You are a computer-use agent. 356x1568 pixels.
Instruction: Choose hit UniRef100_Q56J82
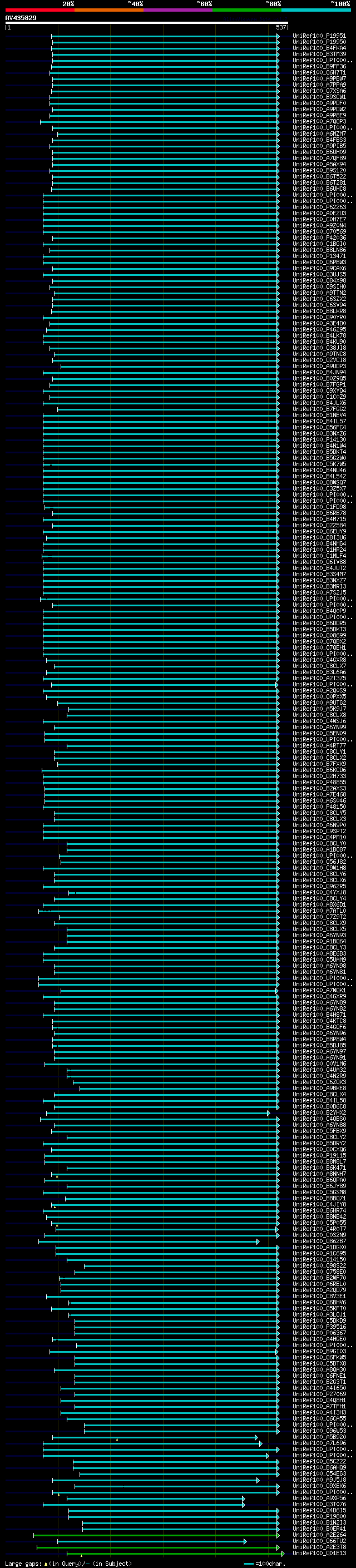click(x=319, y=862)
